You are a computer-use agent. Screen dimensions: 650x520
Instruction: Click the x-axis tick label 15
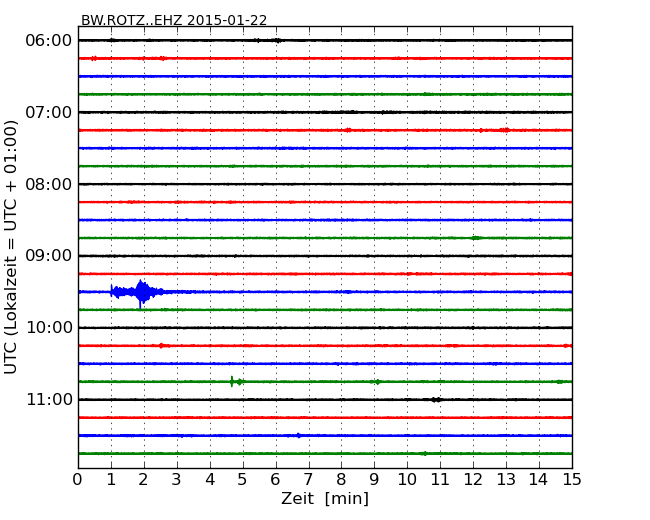572,480
